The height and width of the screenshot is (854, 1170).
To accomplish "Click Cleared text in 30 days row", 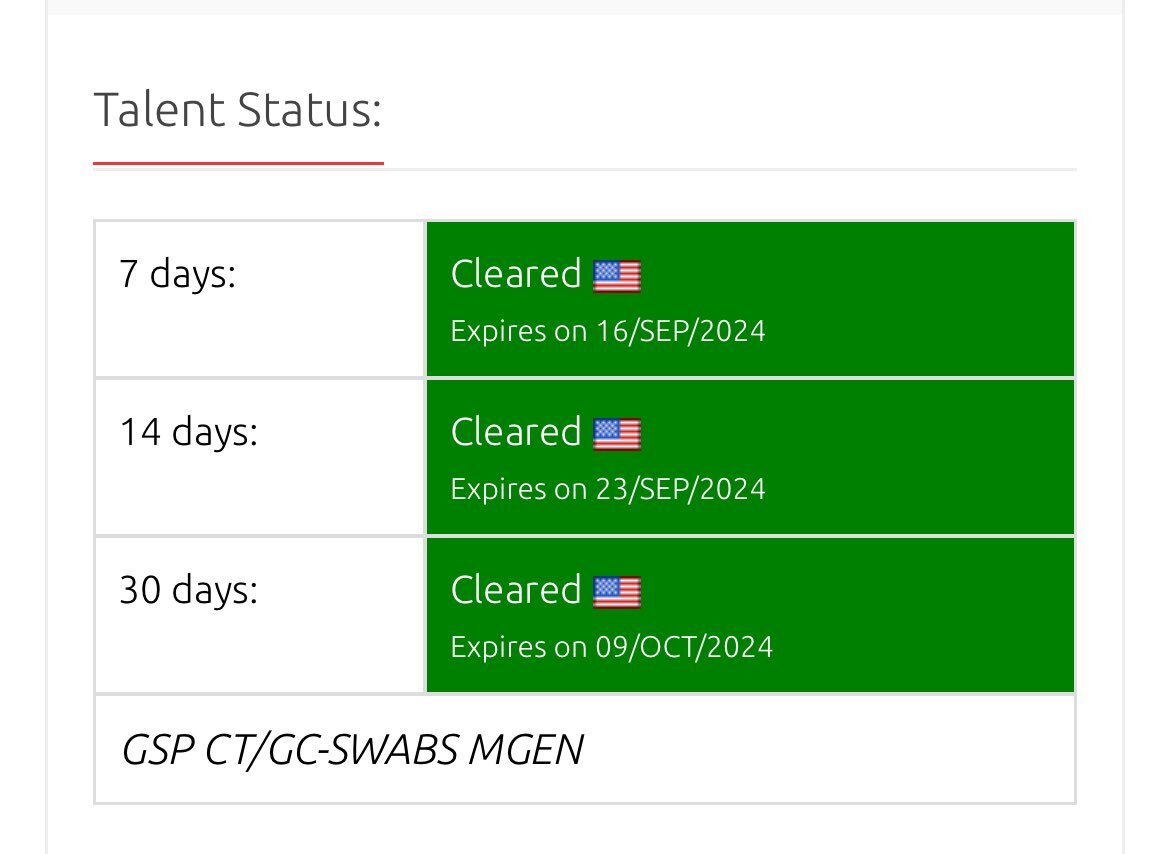I will [x=516, y=590].
